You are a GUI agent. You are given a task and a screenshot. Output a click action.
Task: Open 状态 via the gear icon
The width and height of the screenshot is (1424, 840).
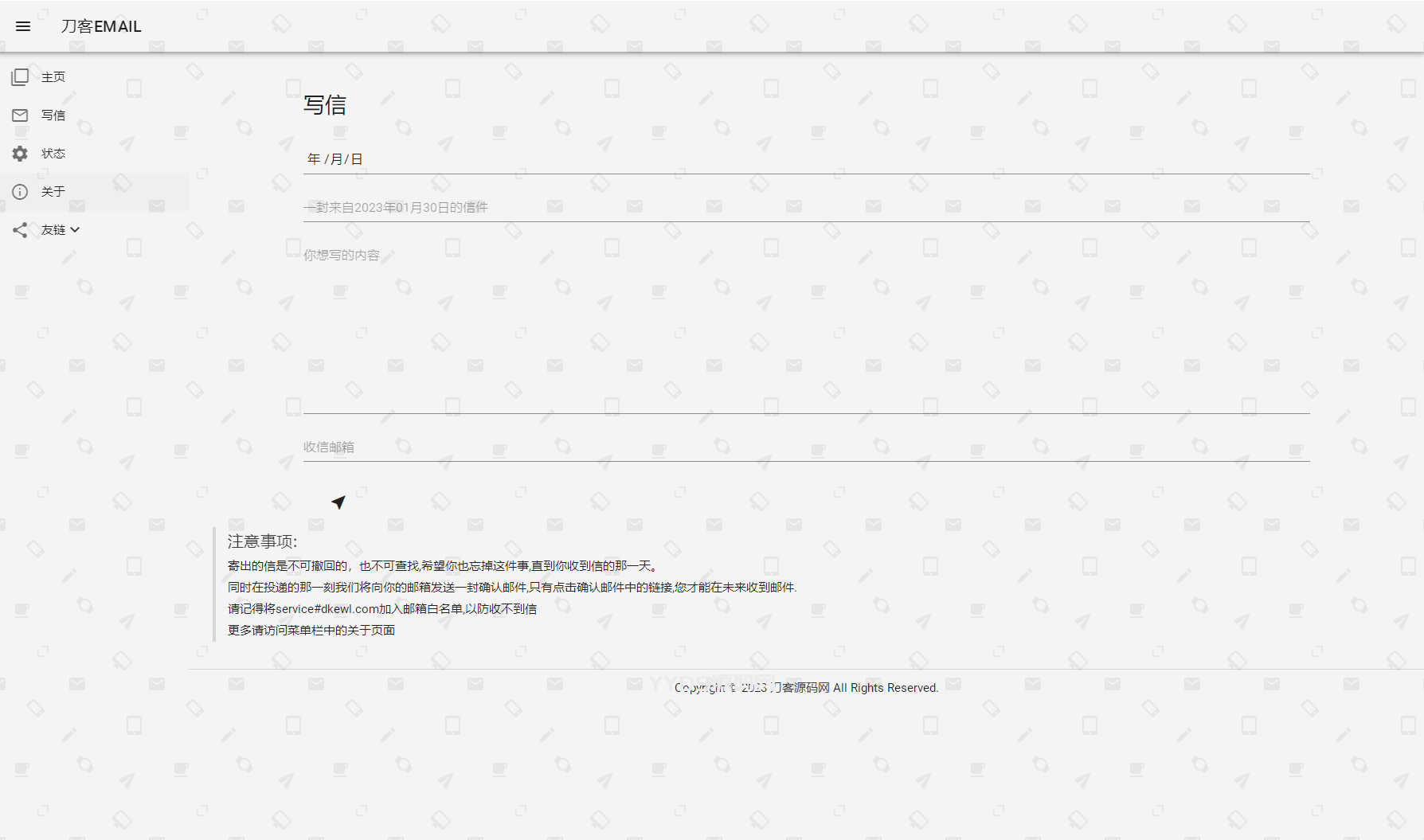pyautogui.click(x=19, y=154)
